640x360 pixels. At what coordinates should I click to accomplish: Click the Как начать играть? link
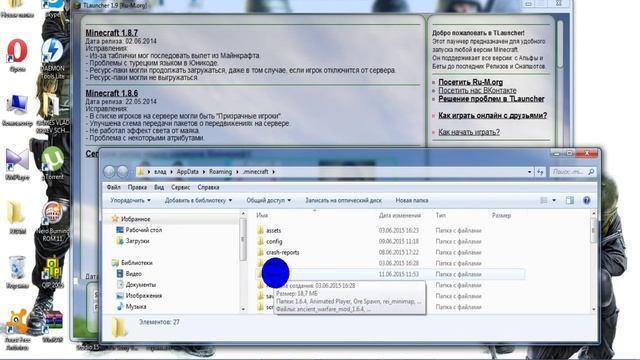(469, 132)
